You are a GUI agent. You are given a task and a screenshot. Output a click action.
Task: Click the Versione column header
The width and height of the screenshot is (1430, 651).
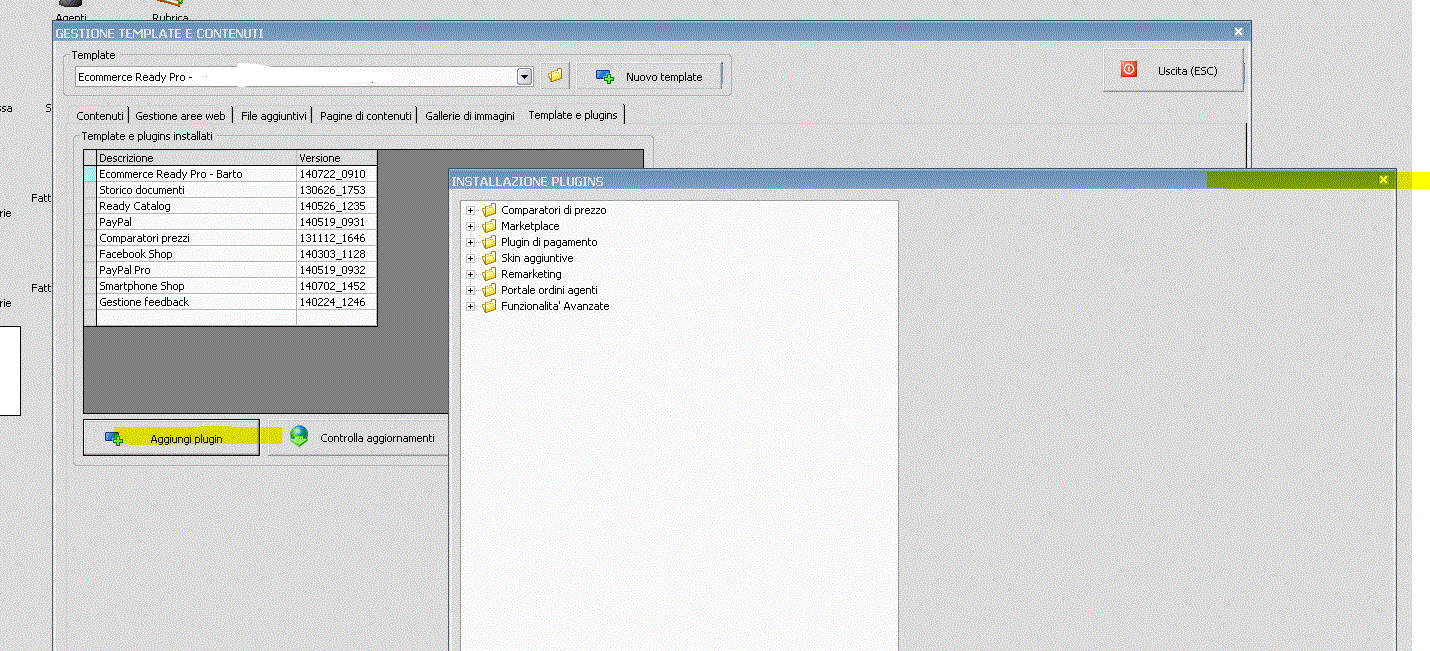337,158
